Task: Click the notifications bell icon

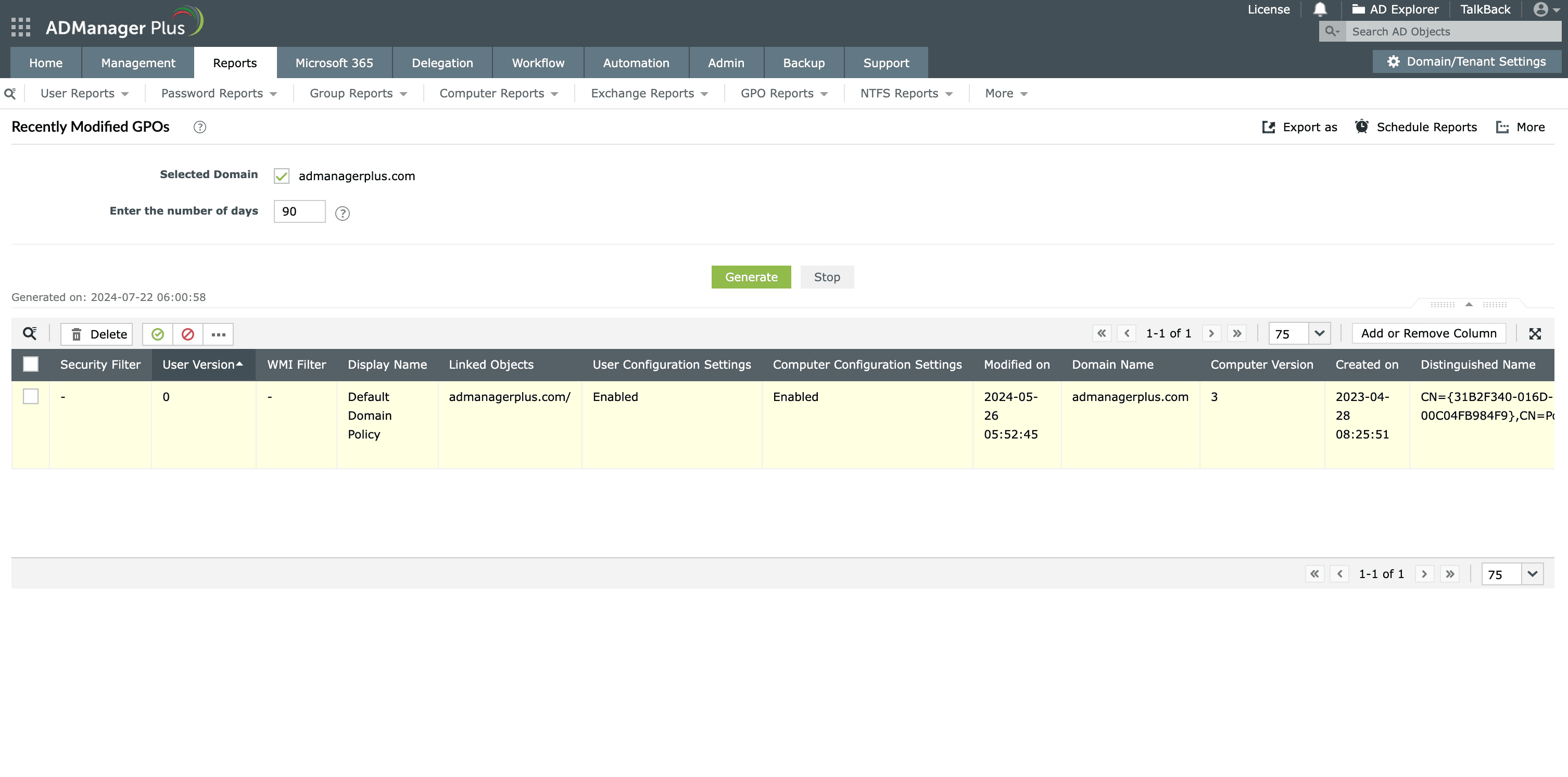Action: 1320,9
